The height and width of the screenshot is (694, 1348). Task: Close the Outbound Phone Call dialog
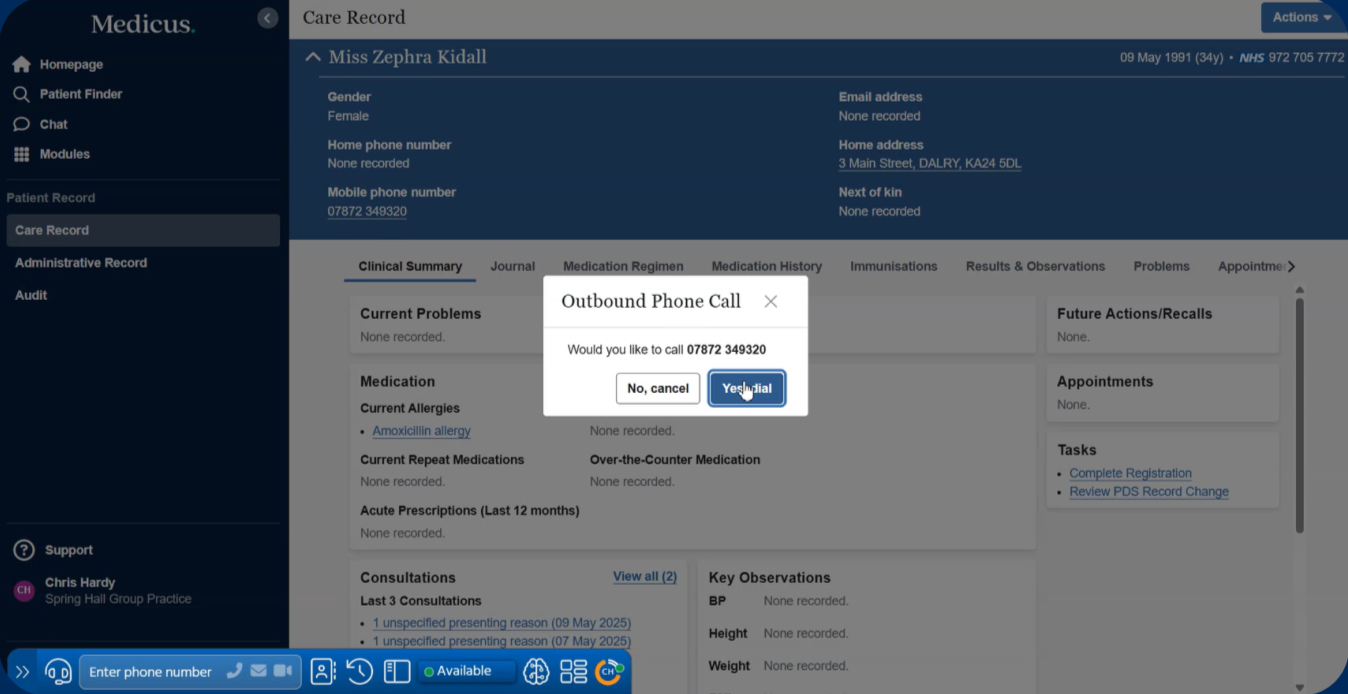point(770,301)
